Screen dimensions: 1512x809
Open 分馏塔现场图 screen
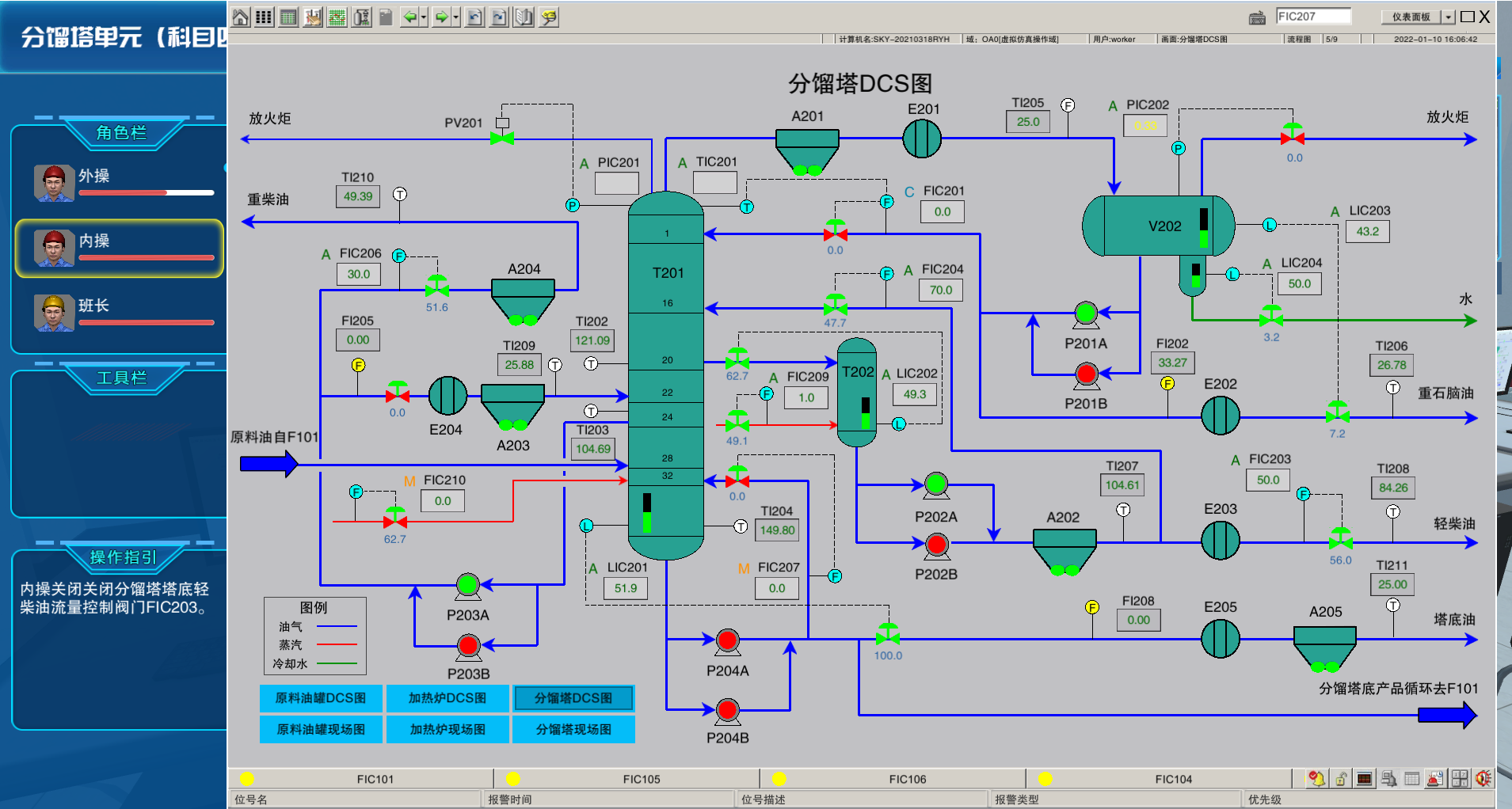click(x=573, y=729)
